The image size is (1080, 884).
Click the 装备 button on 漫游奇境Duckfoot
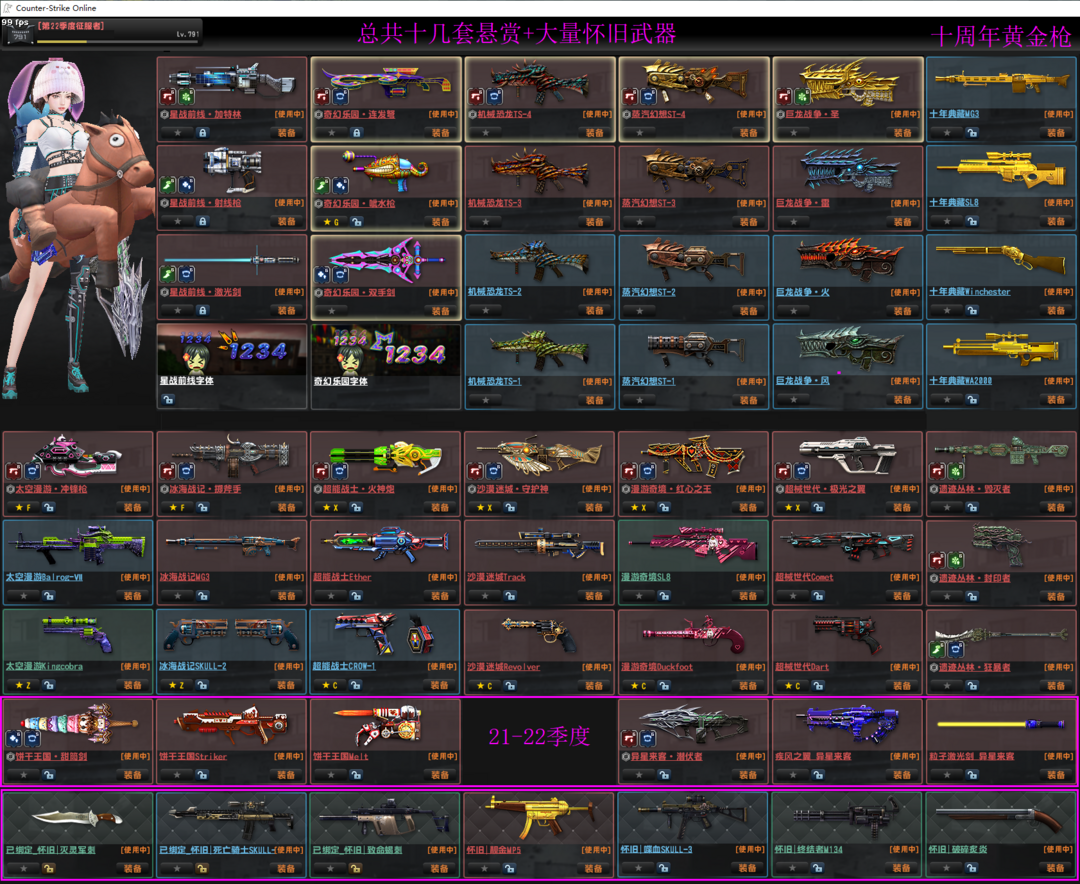click(x=749, y=685)
